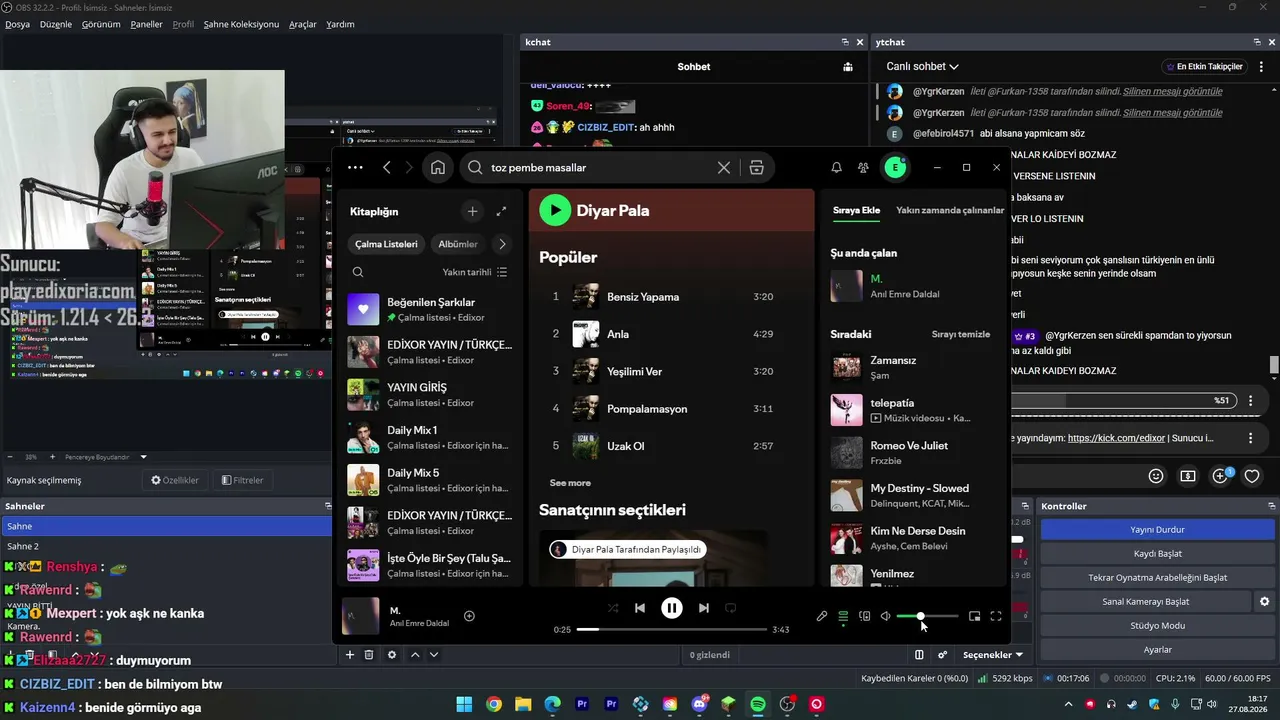Skip to the next track

(704, 608)
